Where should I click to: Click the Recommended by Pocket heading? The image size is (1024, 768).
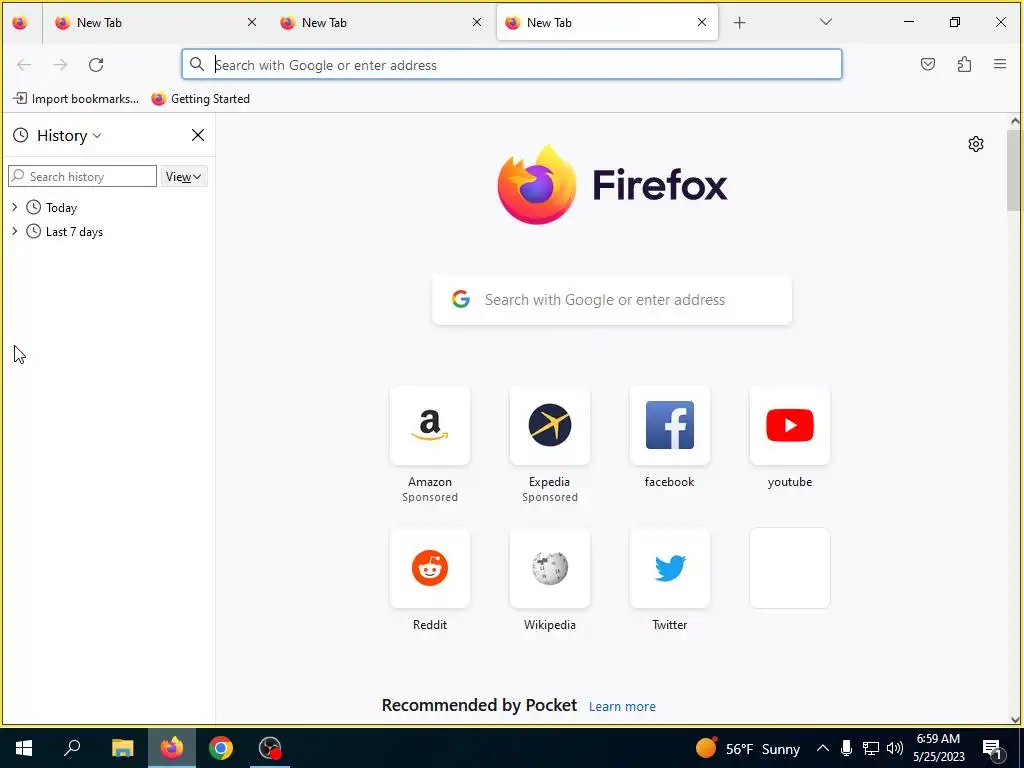(x=479, y=705)
